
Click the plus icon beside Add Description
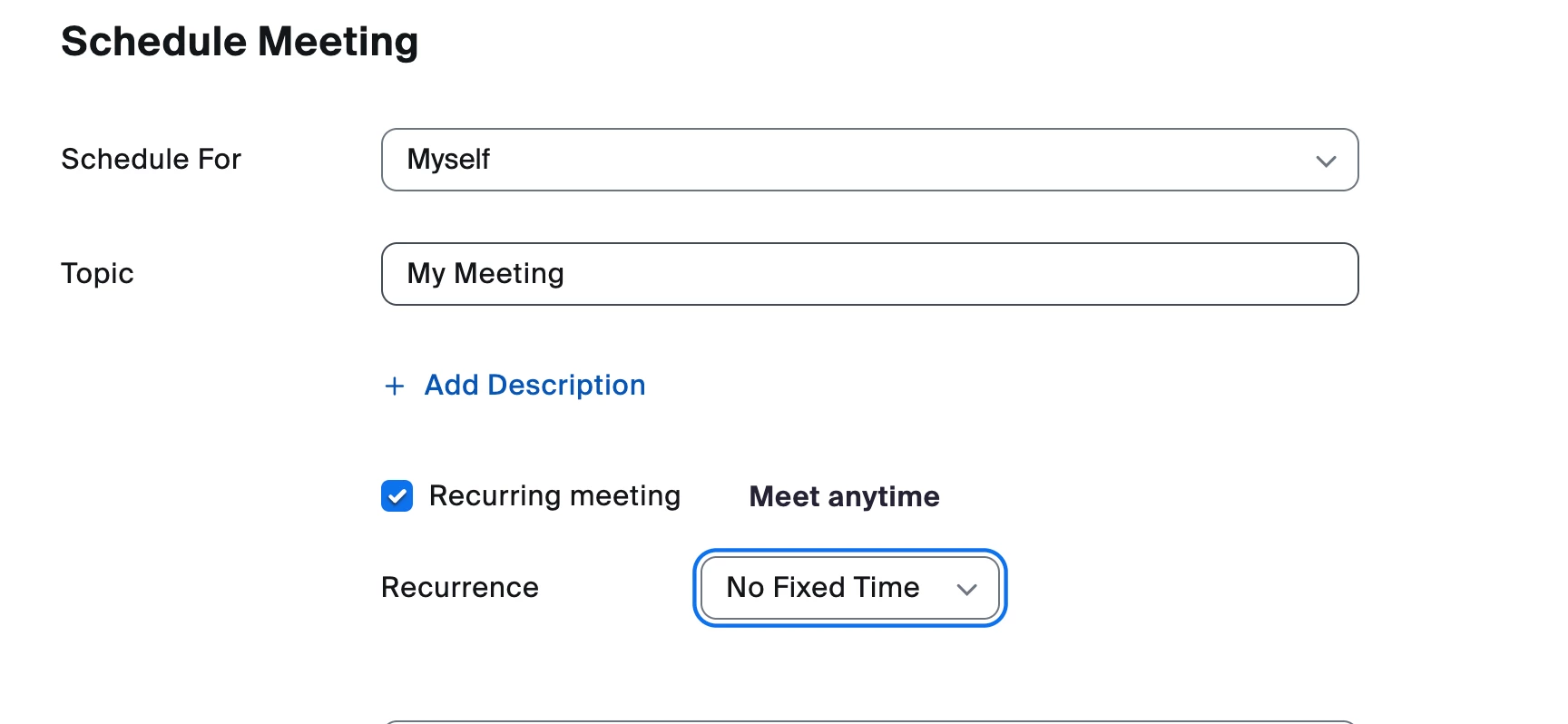click(394, 386)
